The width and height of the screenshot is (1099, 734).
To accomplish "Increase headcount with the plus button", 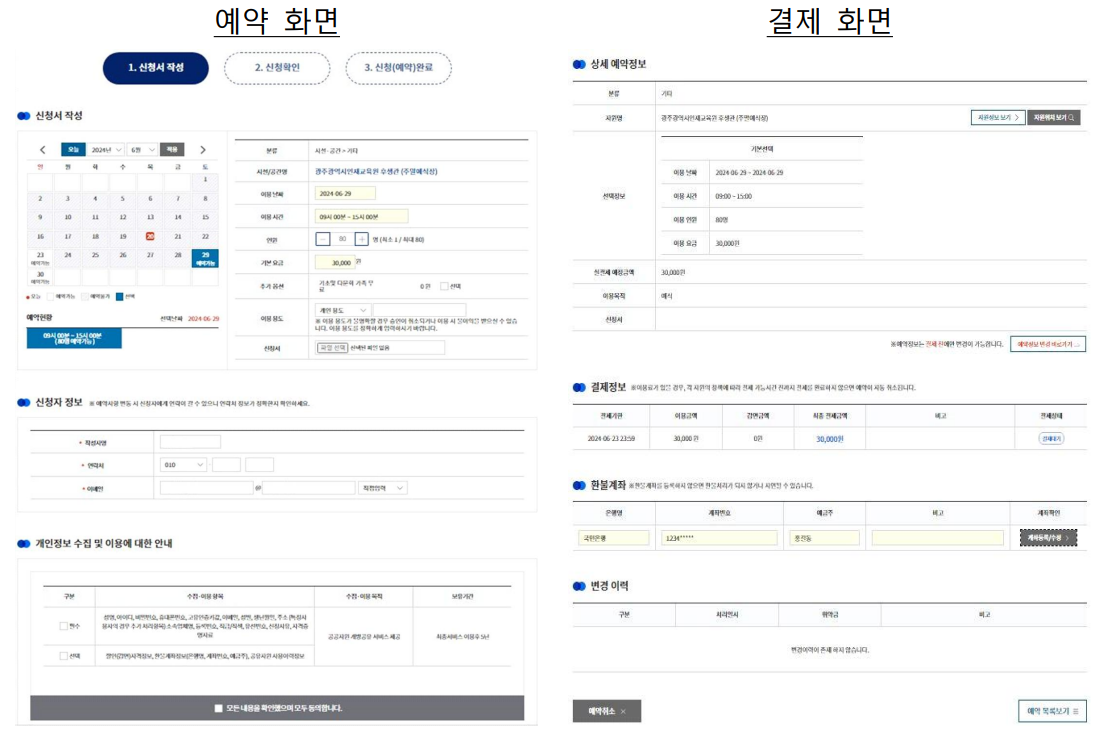I will click(x=362, y=239).
